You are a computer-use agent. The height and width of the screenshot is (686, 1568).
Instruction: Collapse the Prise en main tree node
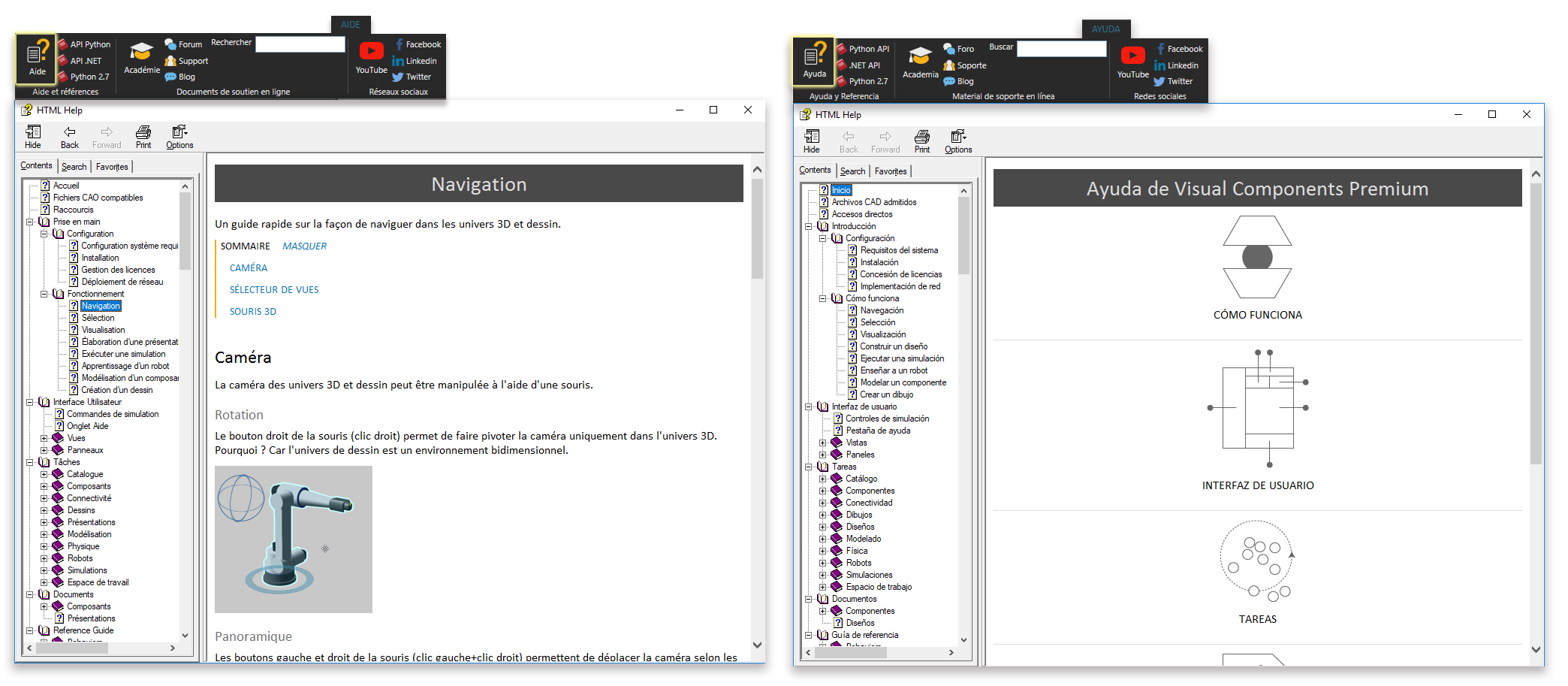coord(30,222)
